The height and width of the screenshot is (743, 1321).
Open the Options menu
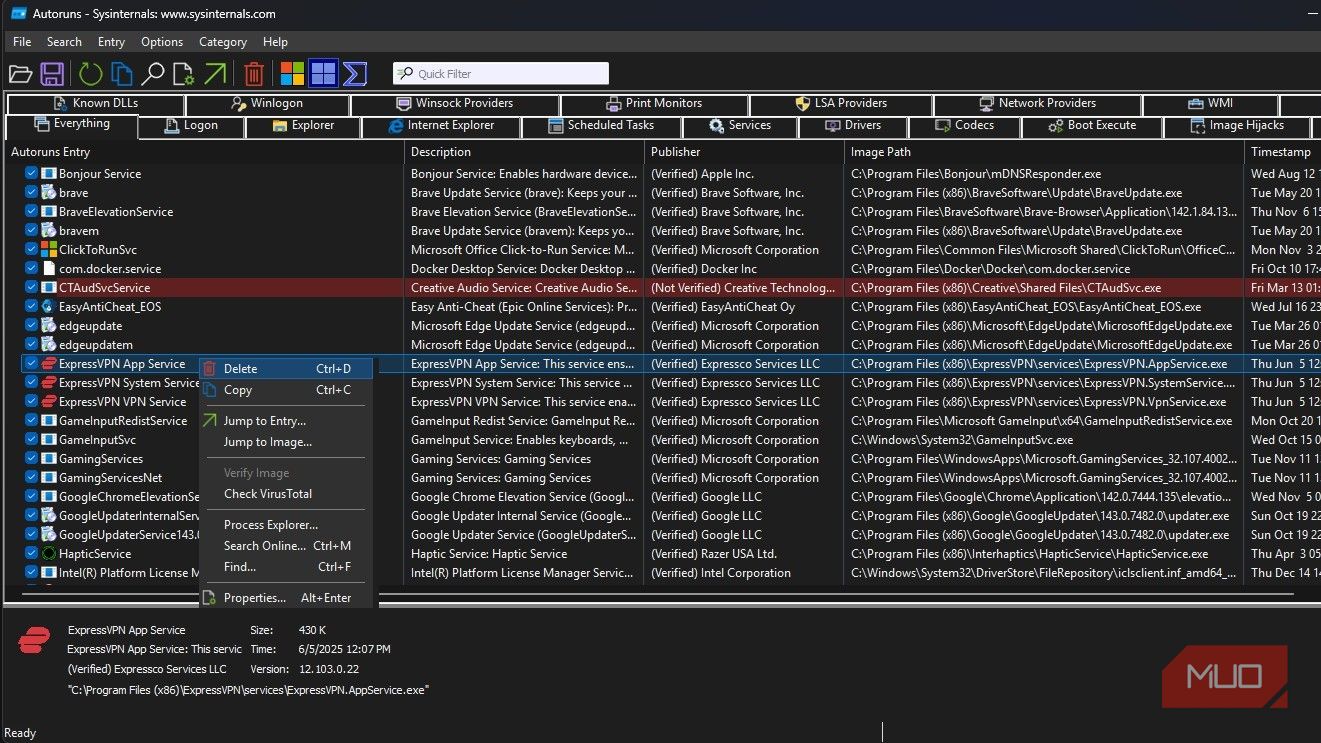click(162, 42)
